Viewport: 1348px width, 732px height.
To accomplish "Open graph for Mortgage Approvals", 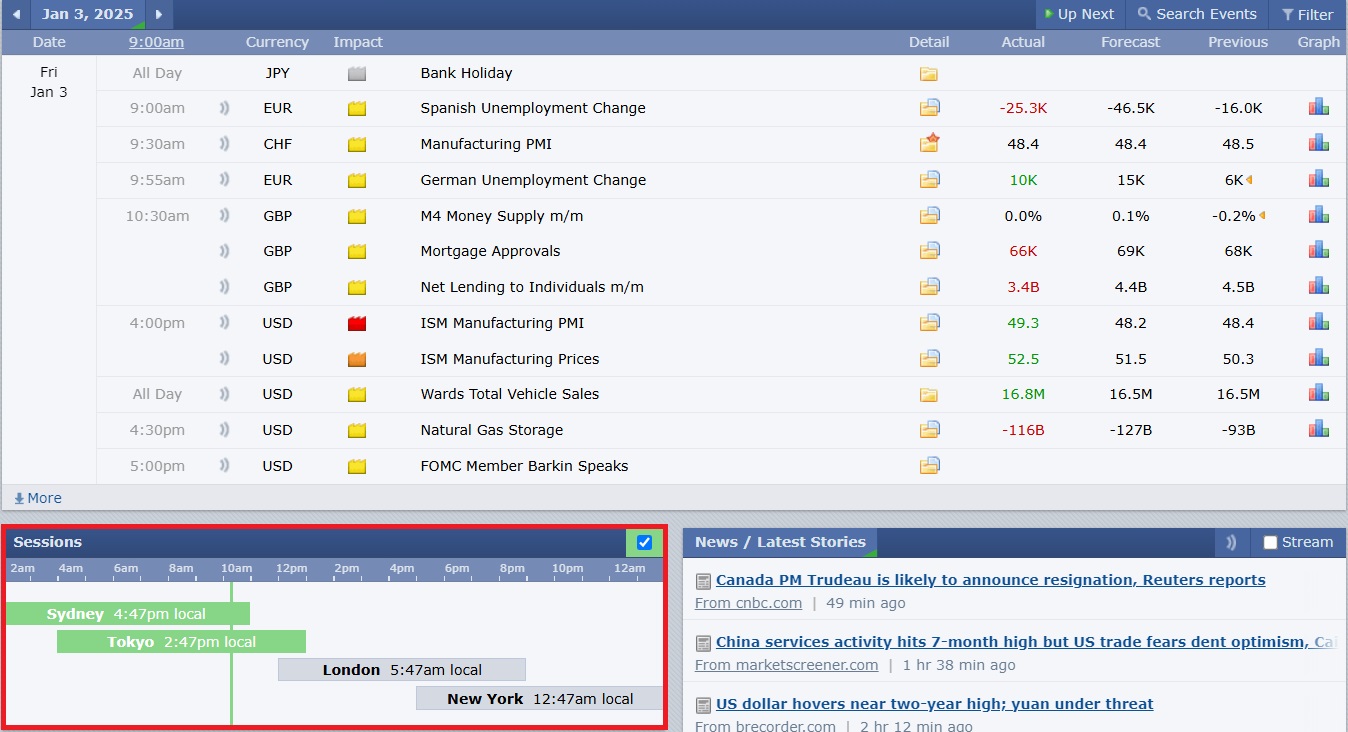I will pos(1319,250).
